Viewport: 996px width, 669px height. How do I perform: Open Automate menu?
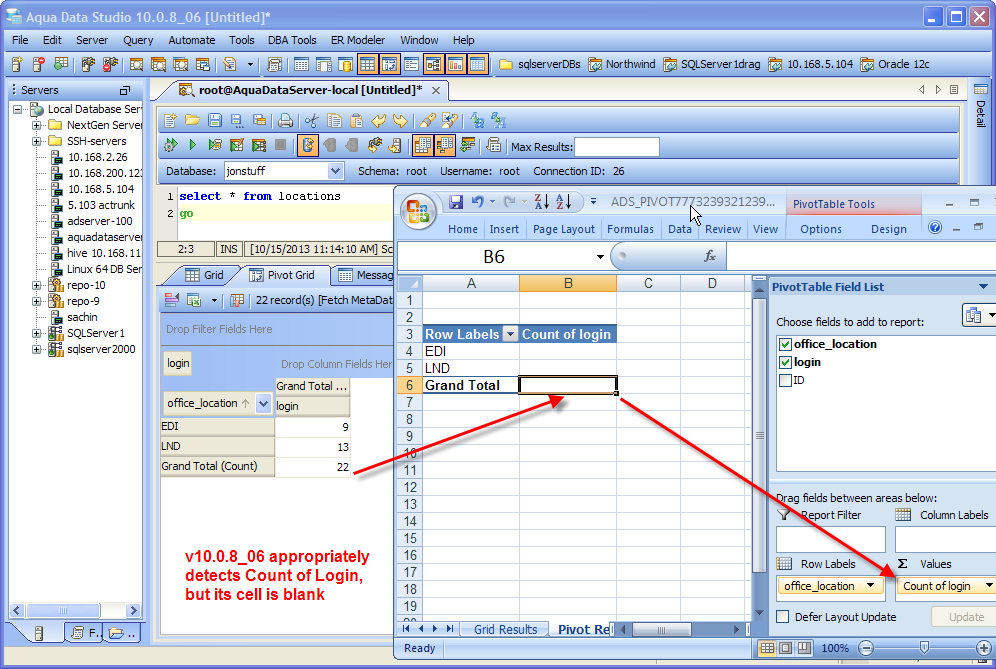click(191, 40)
